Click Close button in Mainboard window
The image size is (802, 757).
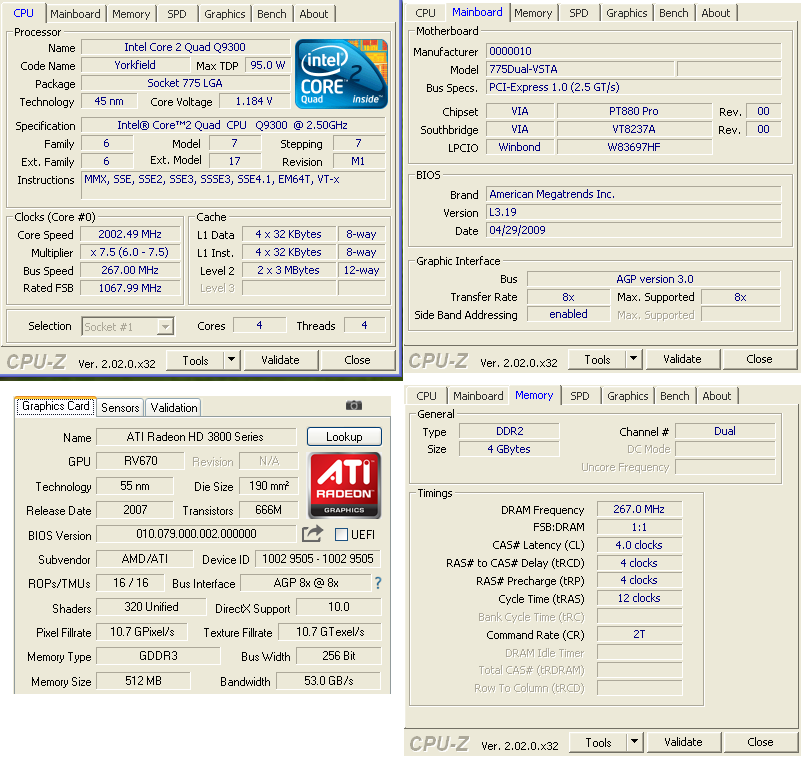coord(759,359)
